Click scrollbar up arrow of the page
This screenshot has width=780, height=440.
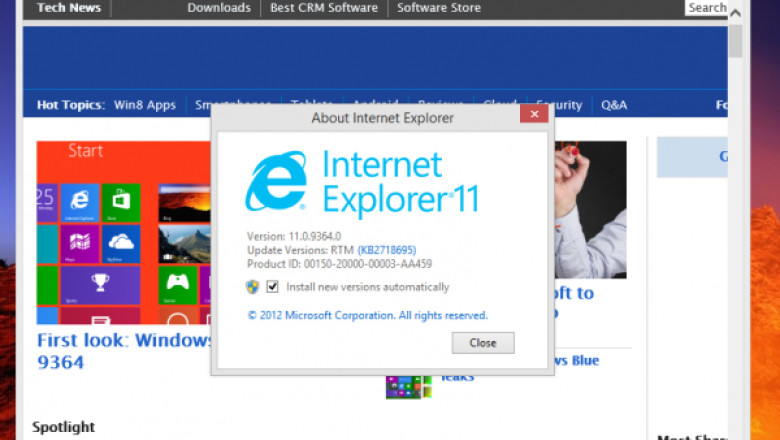736,13
